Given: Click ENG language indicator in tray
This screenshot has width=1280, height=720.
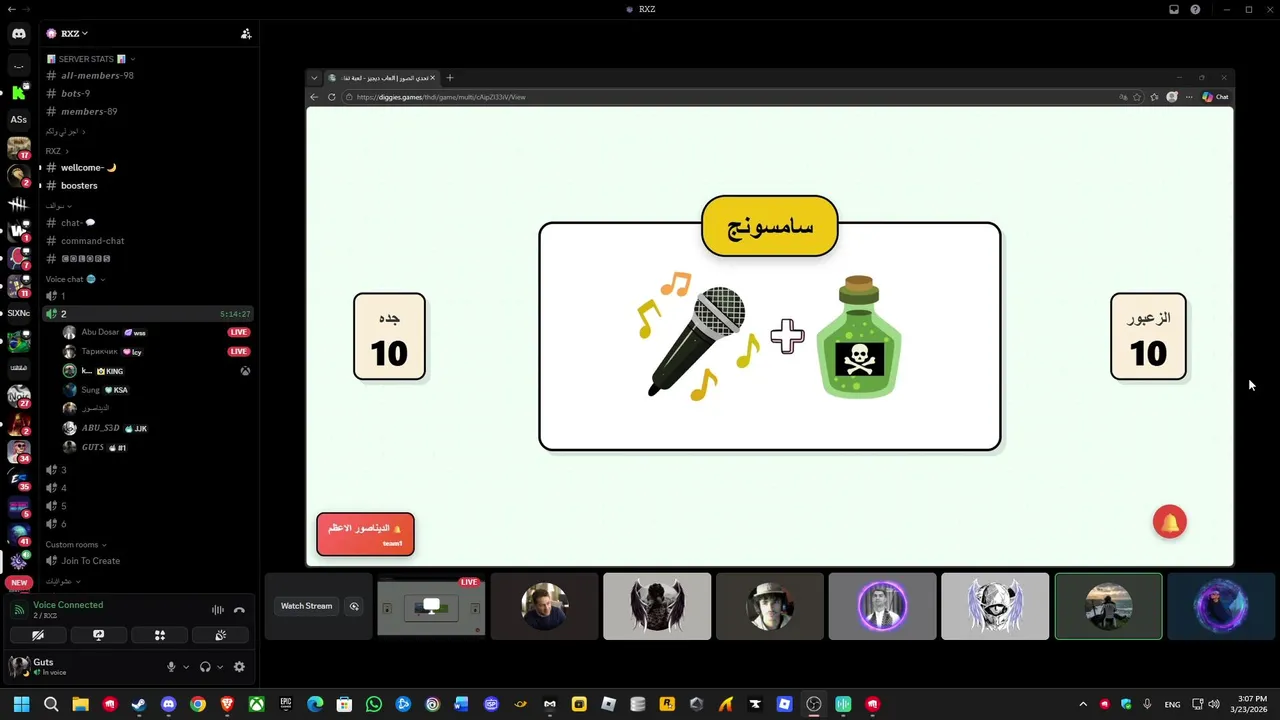Looking at the screenshot, I should (x=1172, y=704).
